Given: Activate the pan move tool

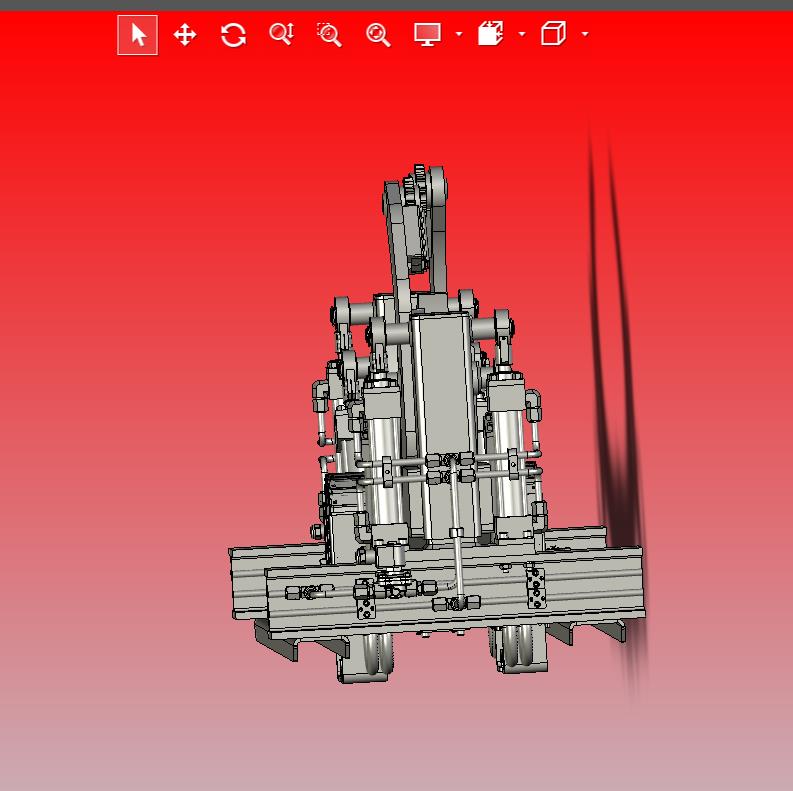Looking at the screenshot, I should 185,35.
